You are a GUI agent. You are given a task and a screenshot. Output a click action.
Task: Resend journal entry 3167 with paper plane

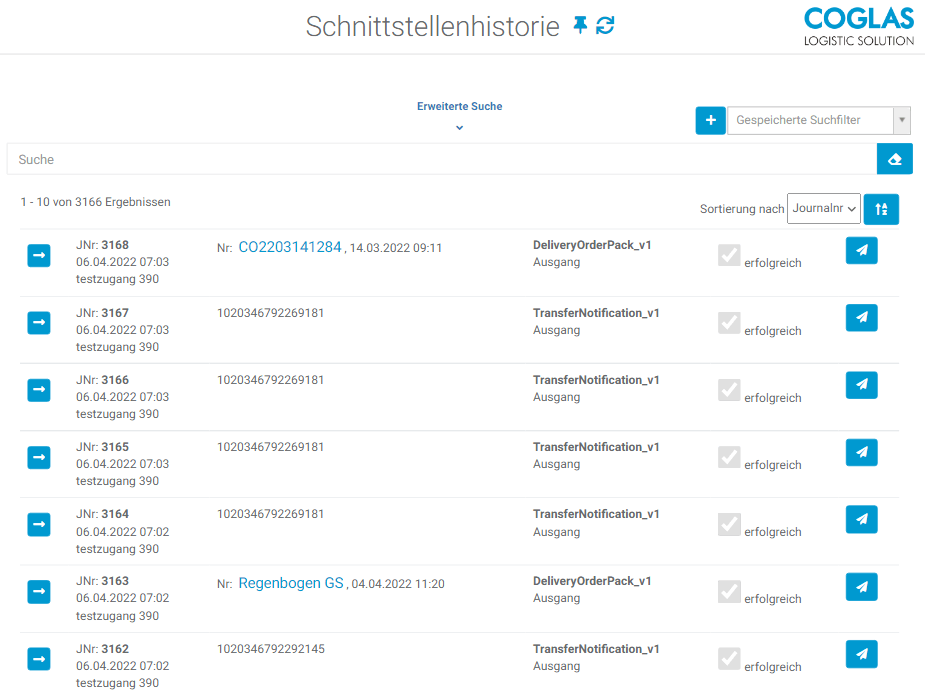[x=861, y=318]
